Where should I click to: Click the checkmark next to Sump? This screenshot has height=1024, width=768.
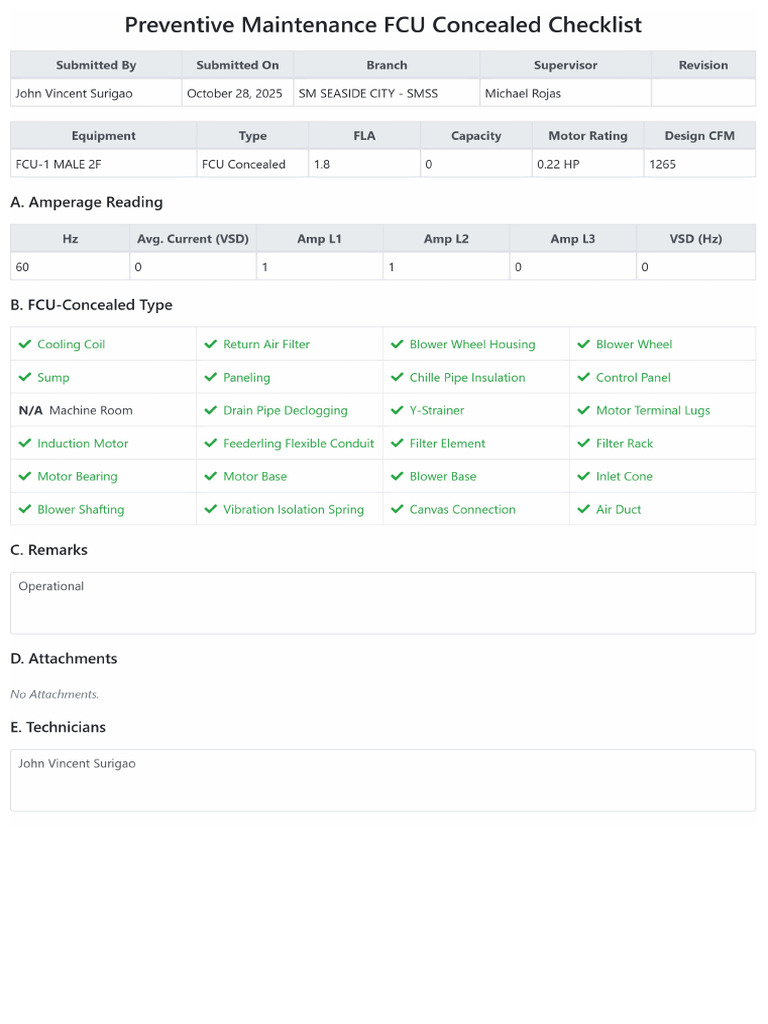25,377
